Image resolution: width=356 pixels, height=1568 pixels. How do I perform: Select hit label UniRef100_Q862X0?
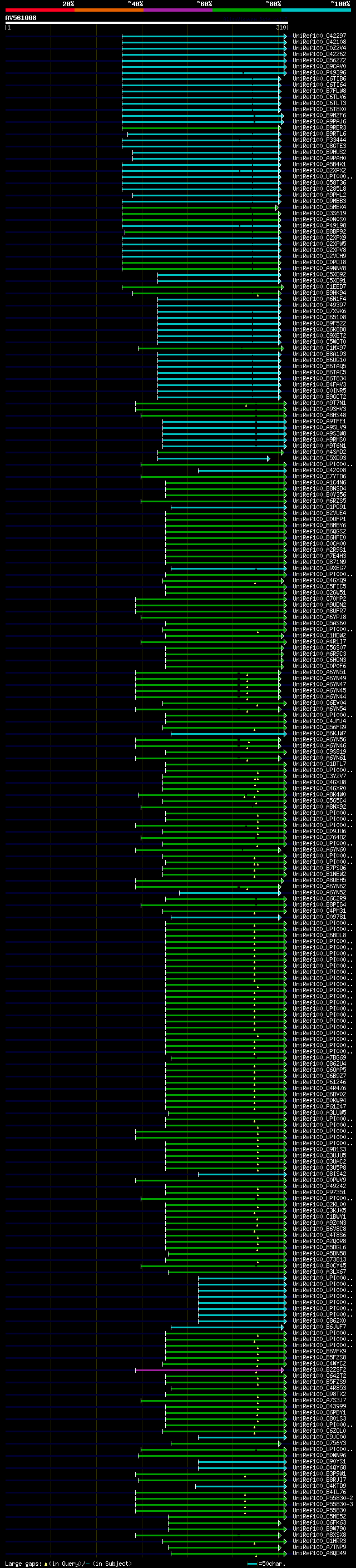pyautogui.click(x=319, y=1320)
